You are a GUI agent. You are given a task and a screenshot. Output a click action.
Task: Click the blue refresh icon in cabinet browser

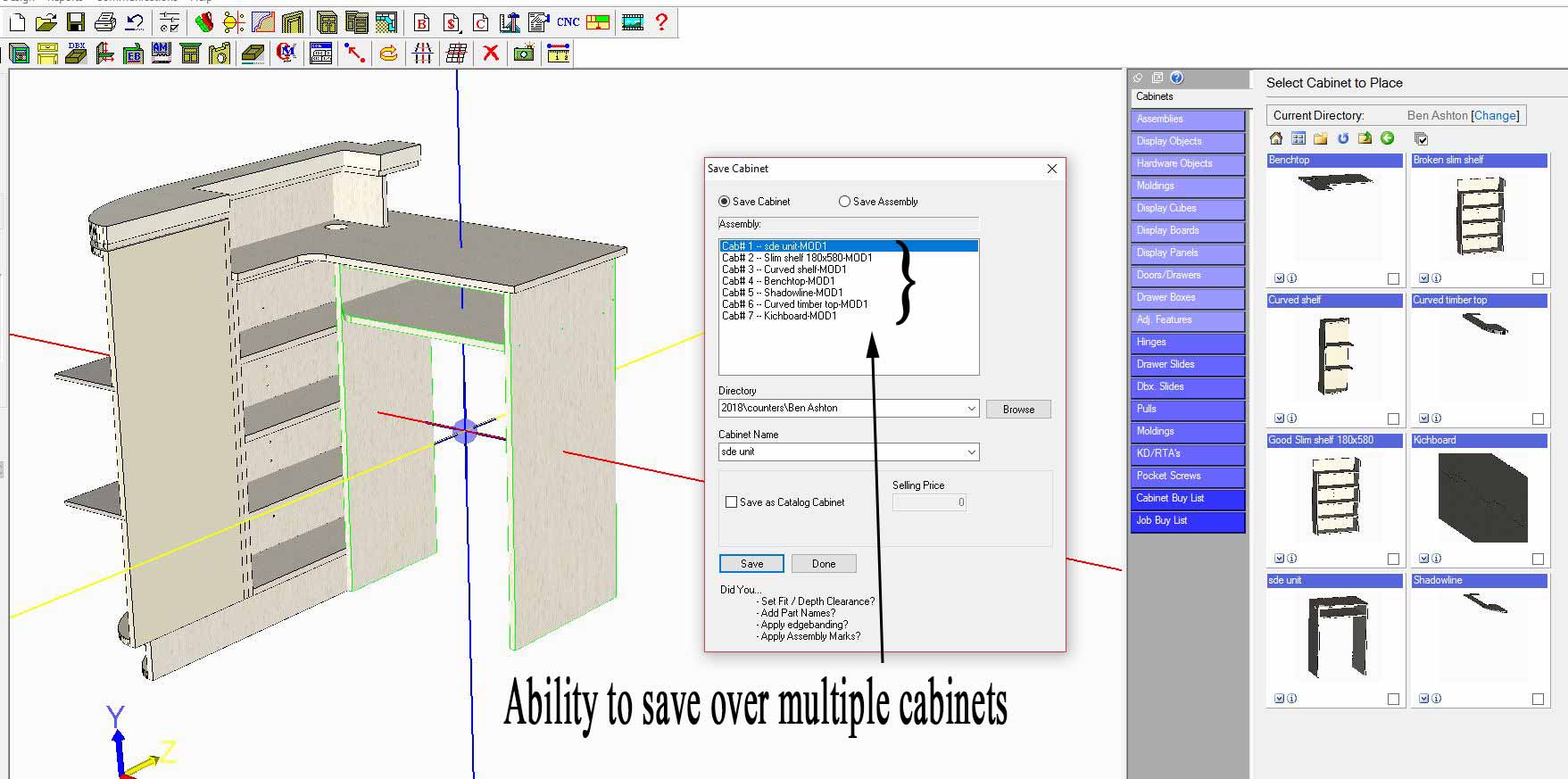click(x=1342, y=138)
